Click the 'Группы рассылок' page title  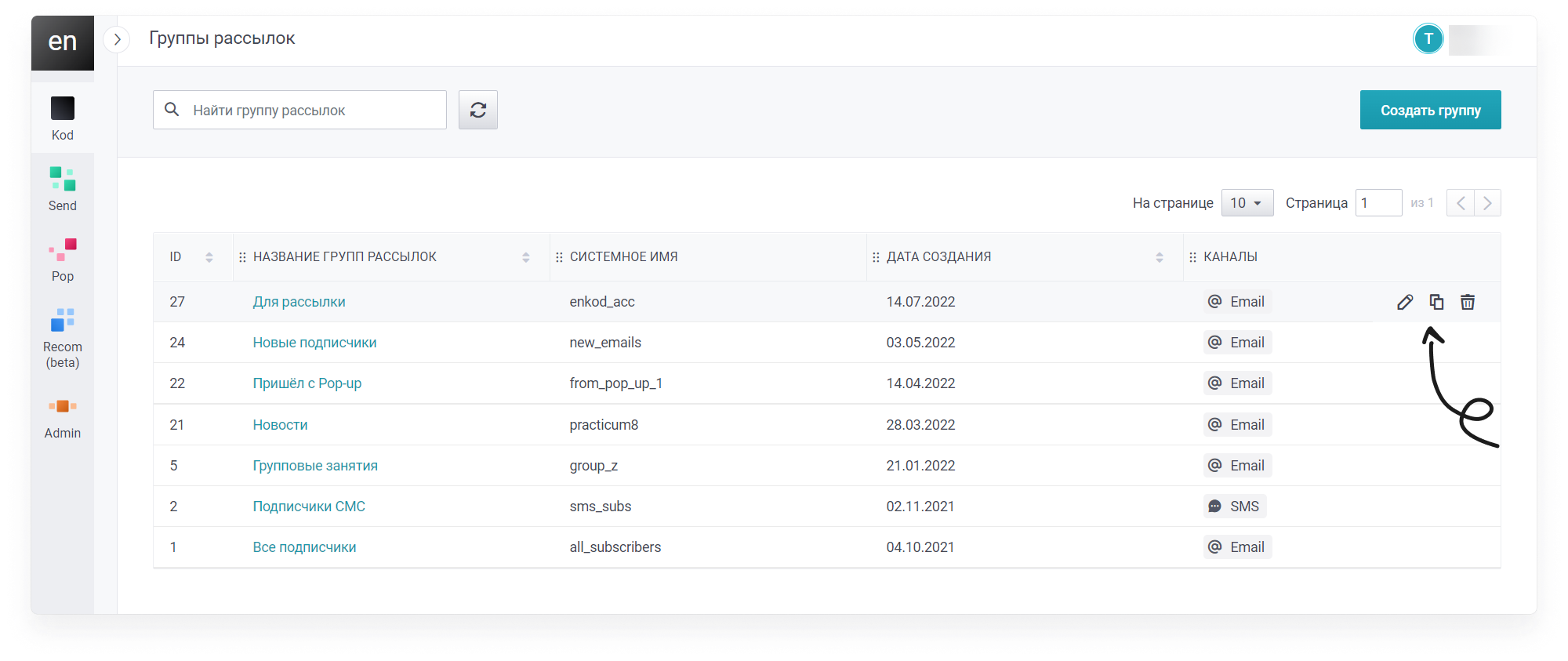[x=222, y=38]
